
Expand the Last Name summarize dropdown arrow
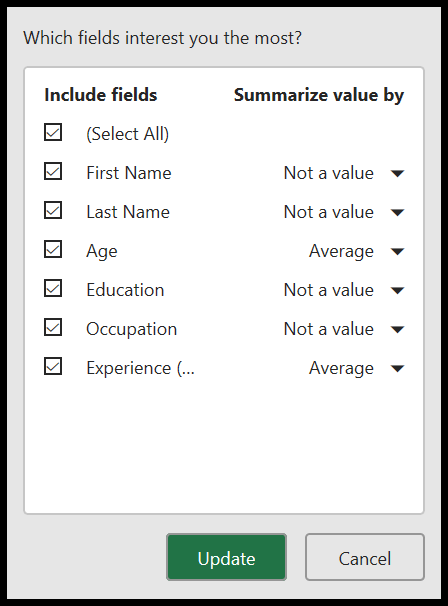click(x=397, y=213)
